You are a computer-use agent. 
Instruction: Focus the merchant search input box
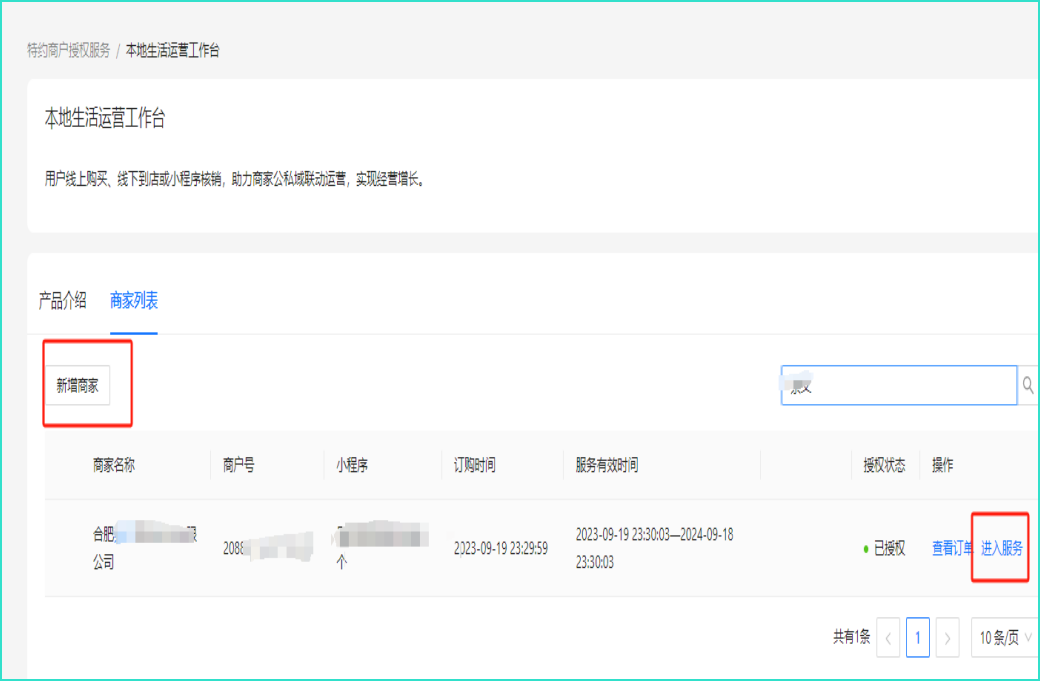coord(898,385)
